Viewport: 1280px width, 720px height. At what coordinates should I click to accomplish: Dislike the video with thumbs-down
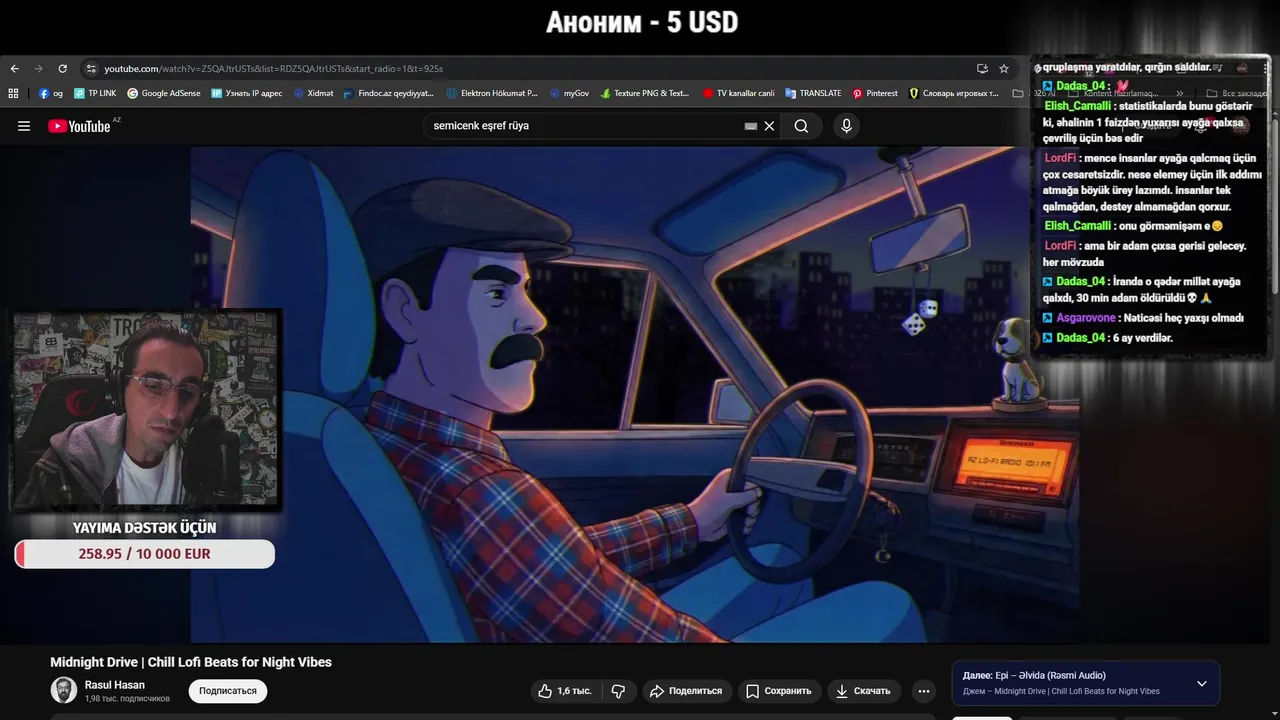pyautogui.click(x=618, y=691)
